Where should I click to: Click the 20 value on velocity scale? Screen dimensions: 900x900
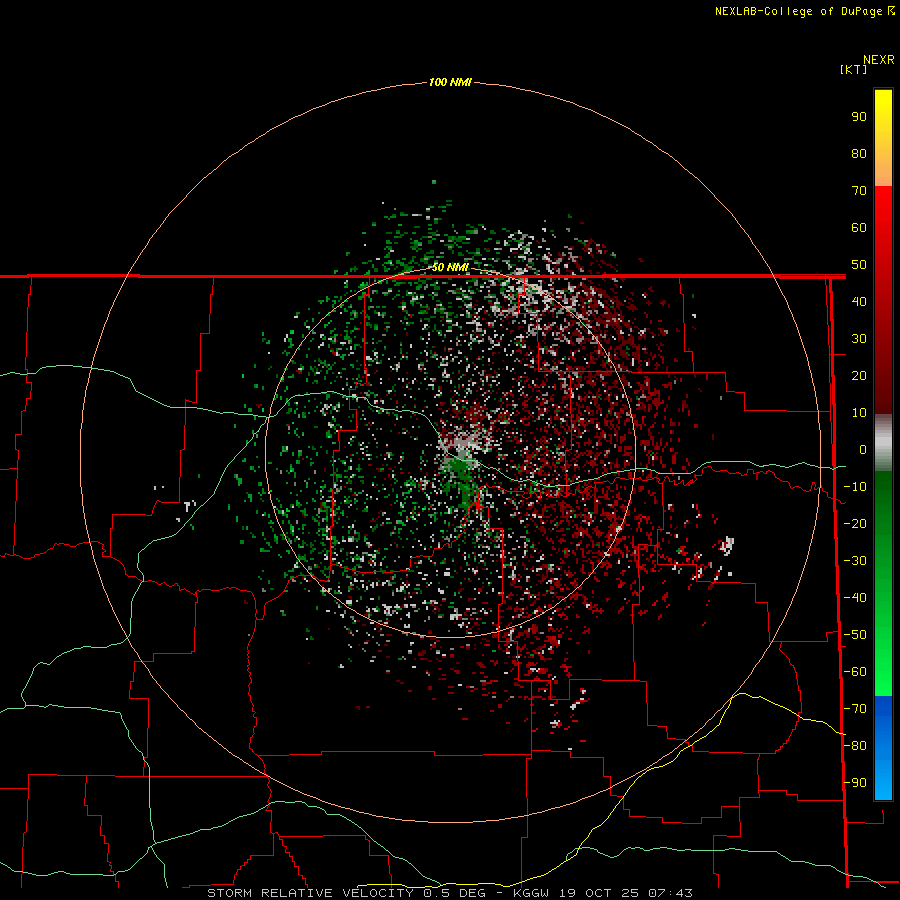(x=859, y=375)
